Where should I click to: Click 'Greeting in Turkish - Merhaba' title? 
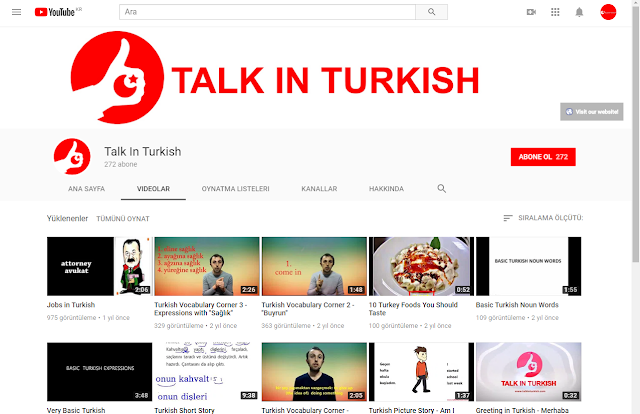pos(522,410)
